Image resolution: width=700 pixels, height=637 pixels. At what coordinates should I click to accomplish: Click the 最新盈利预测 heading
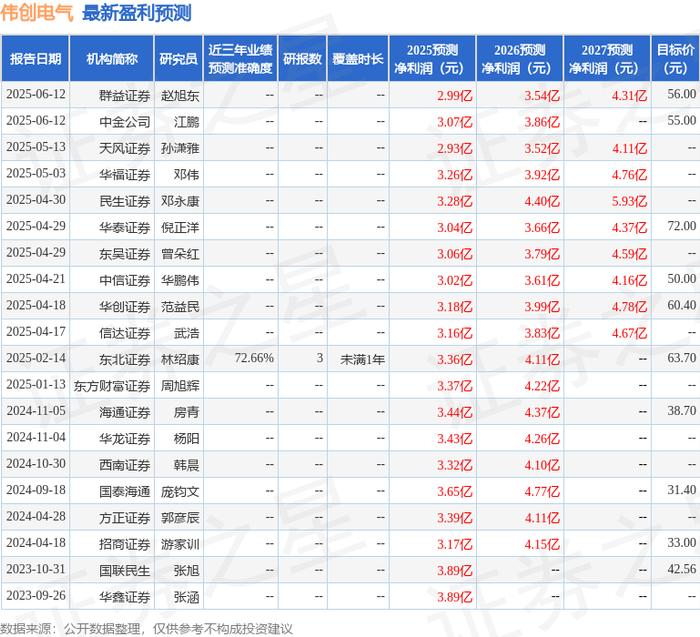(x=137, y=13)
